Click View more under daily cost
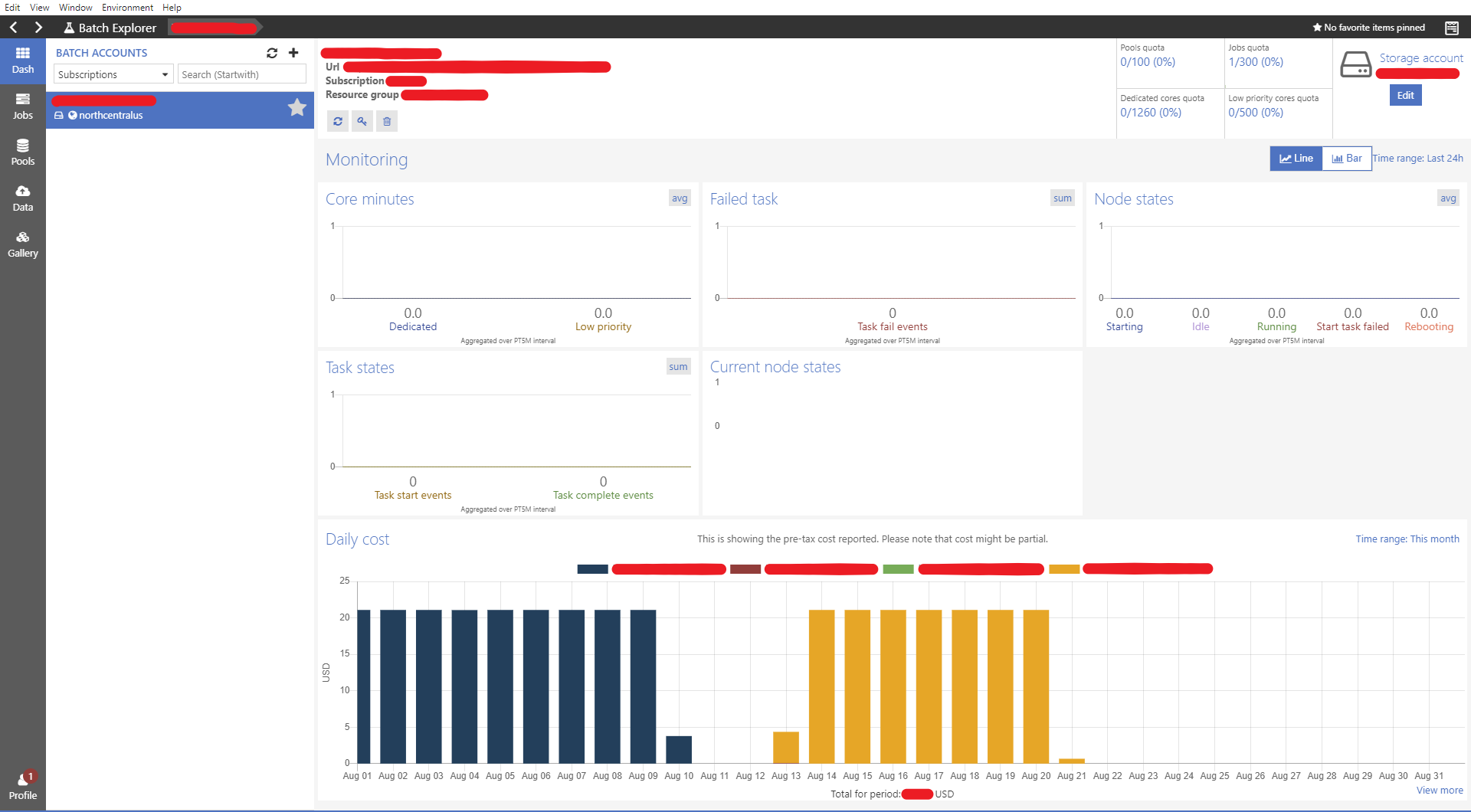 [x=1440, y=791]
